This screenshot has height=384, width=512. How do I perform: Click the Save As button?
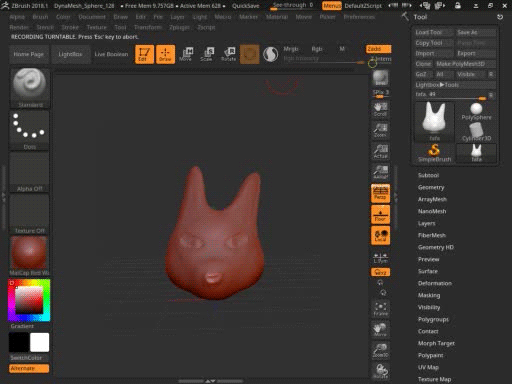475,32
